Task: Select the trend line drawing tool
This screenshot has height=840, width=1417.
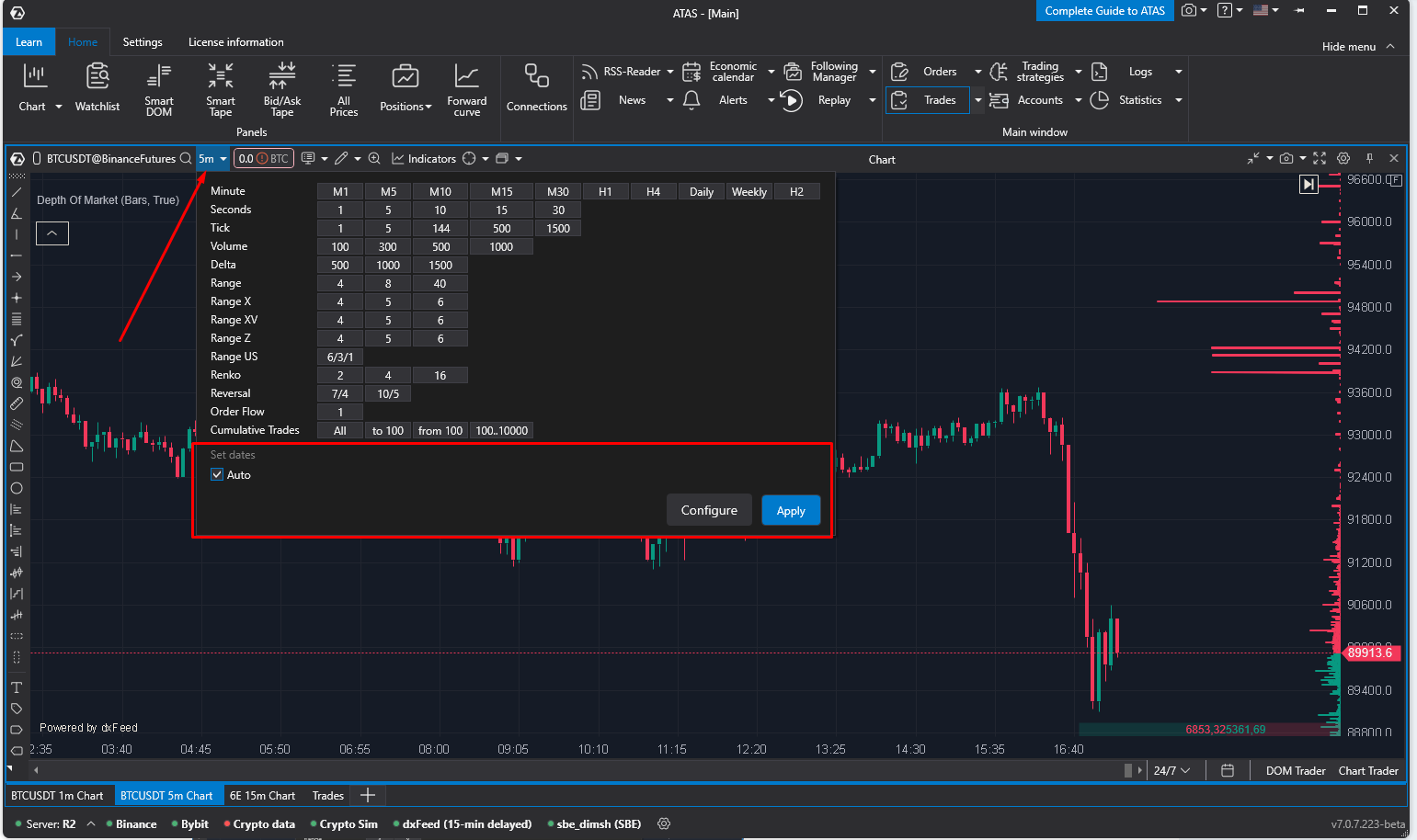Action: coord(17,192)
